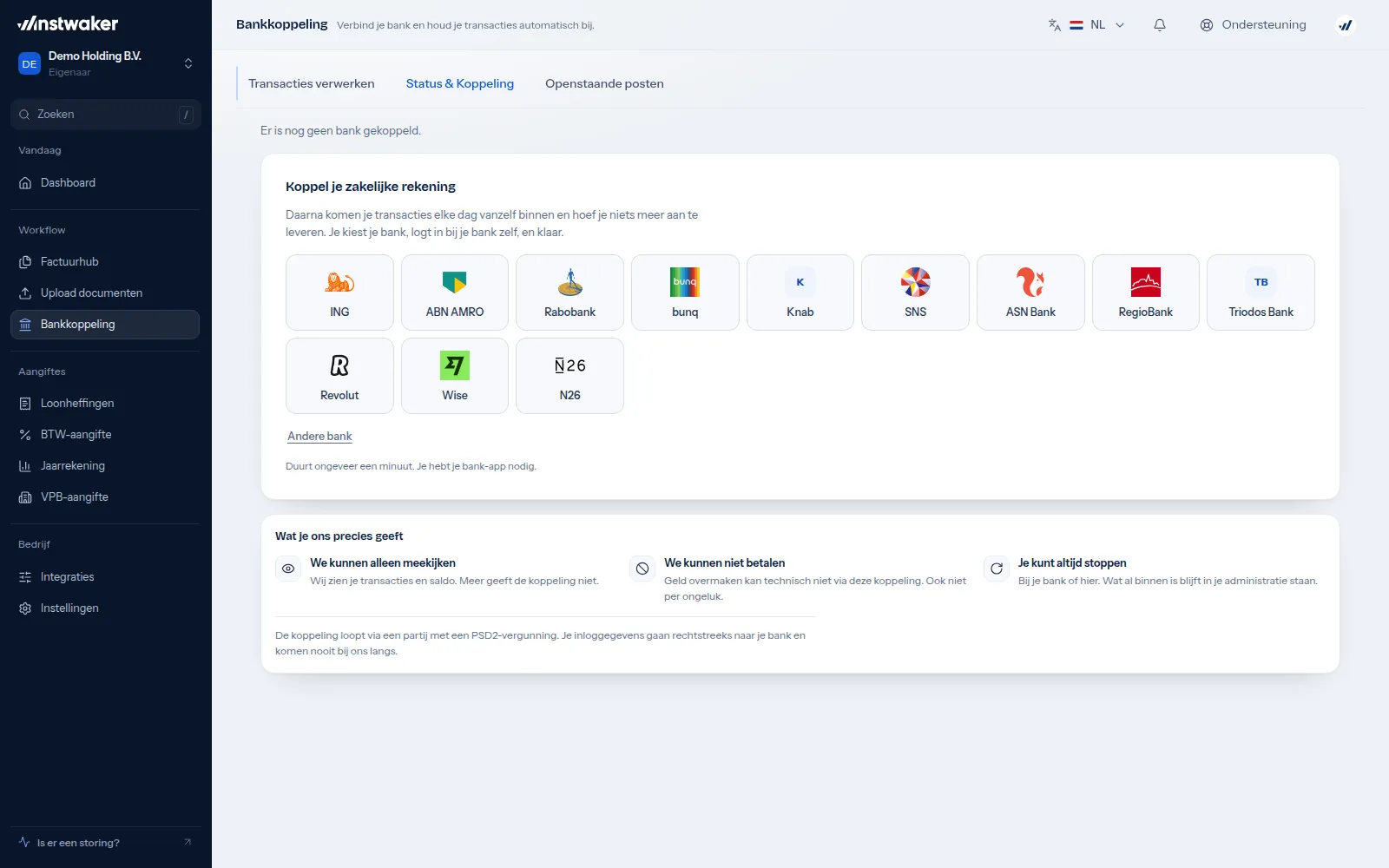Click the 'Er is nog geen bank gekoppeld.' text
The width and height of the screenshot is (1389, 868).
coord(340,131)
